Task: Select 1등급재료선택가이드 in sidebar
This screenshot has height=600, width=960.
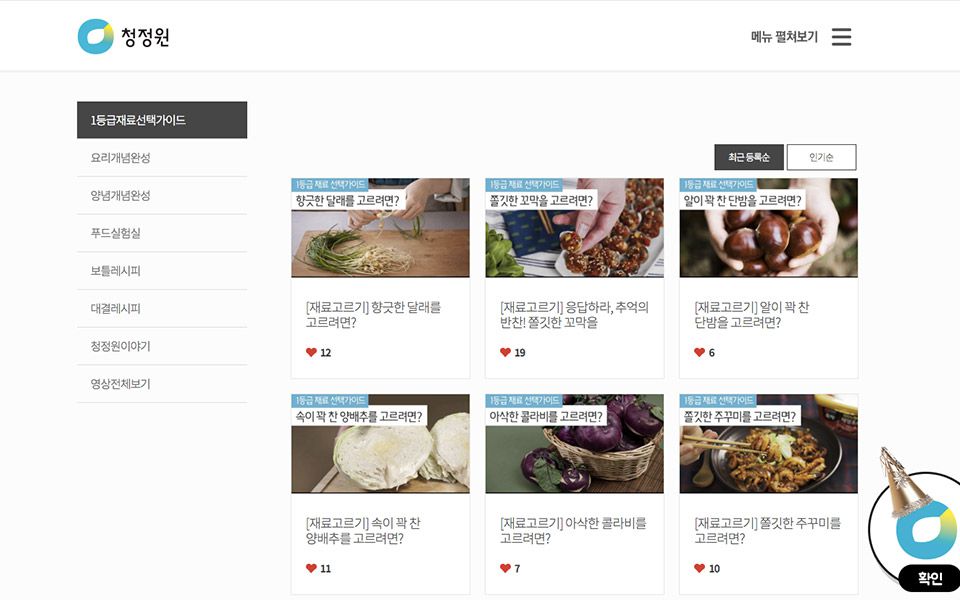Action: [162, 120]
